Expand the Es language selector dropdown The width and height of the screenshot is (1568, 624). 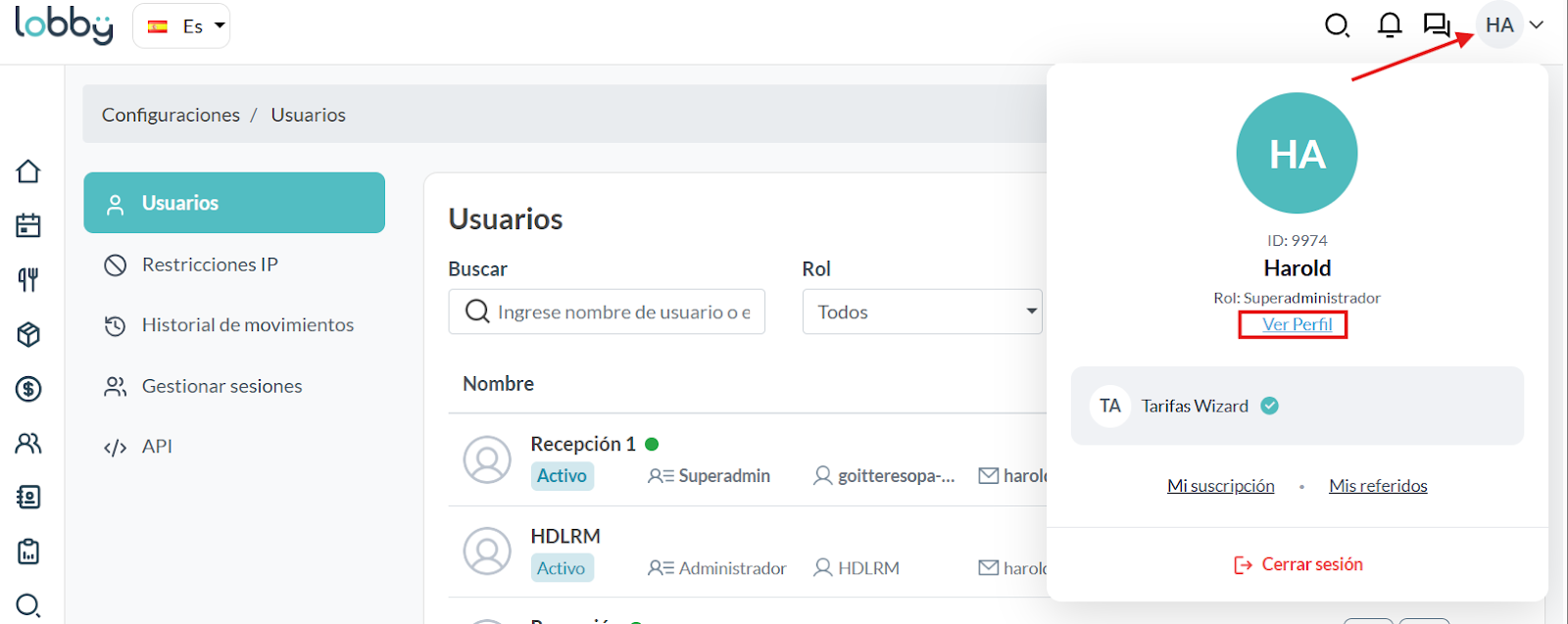[x=181, y=26]
